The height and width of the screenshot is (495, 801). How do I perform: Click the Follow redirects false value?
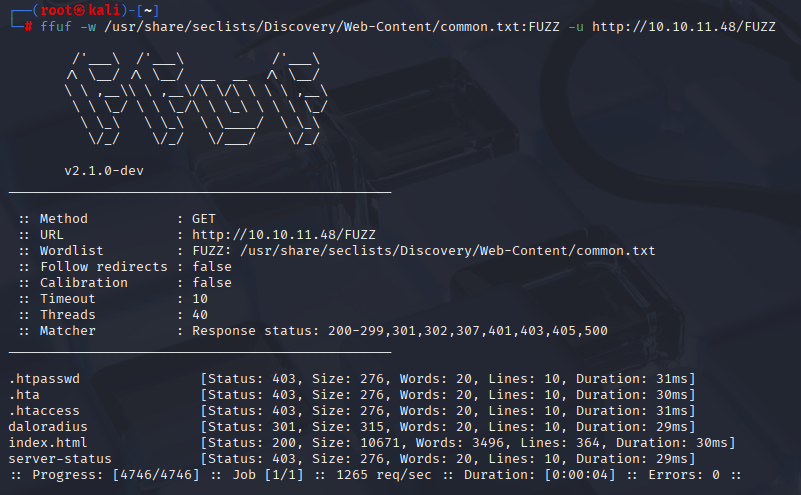[x=212, y=267]
